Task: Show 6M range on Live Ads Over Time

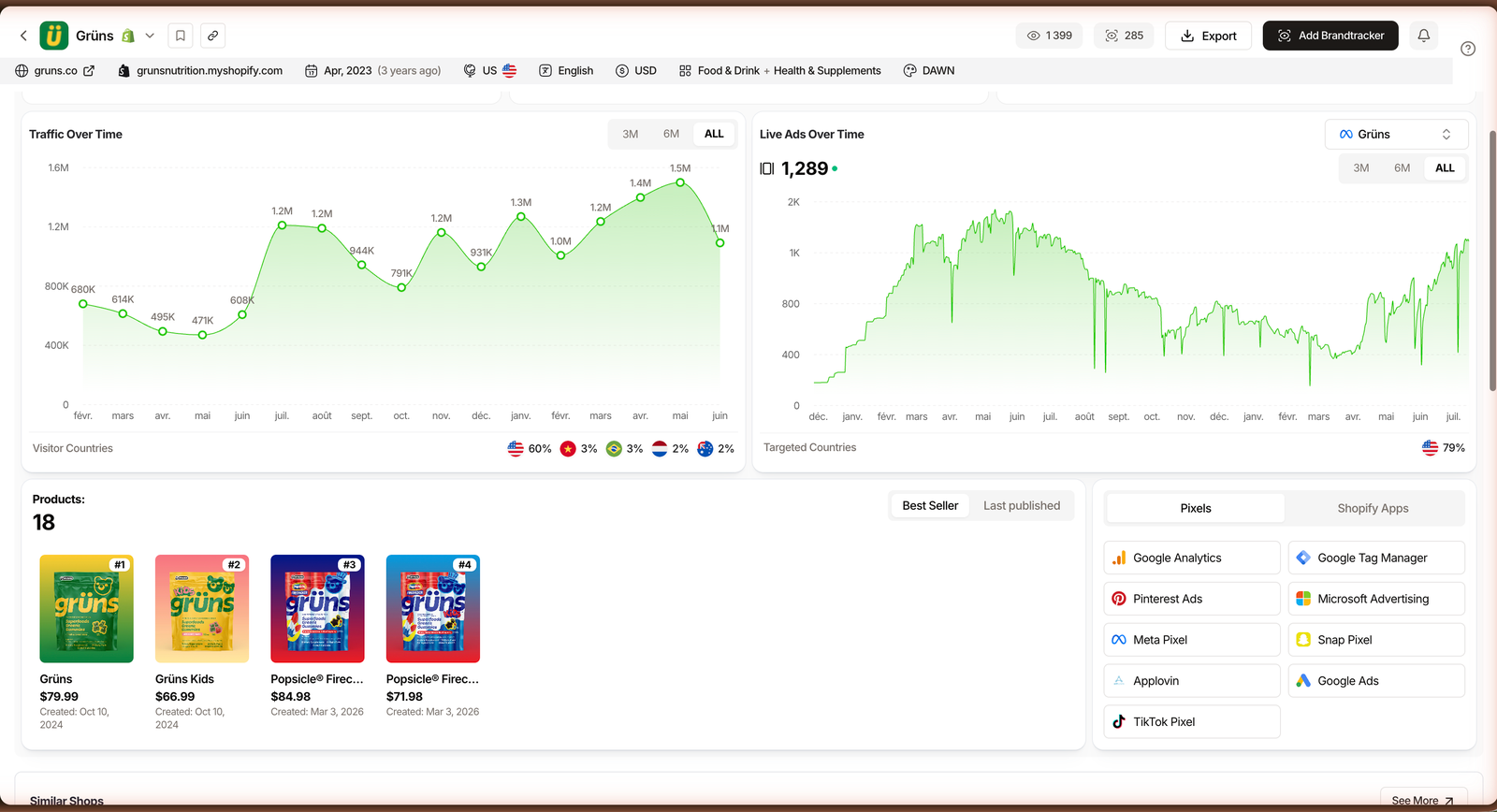Action: coord(1402,168)
